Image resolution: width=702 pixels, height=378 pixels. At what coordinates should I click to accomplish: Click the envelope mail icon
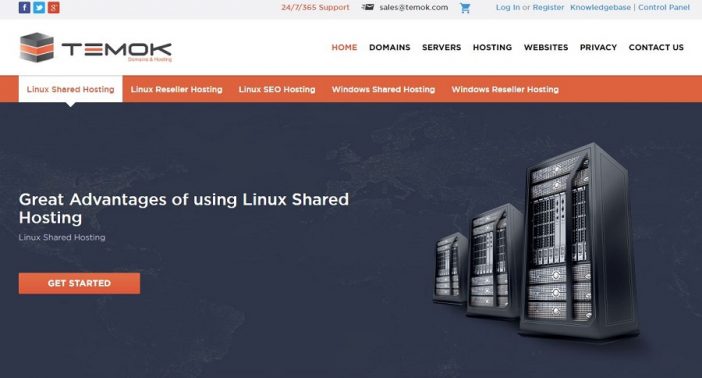coord(368,7)
